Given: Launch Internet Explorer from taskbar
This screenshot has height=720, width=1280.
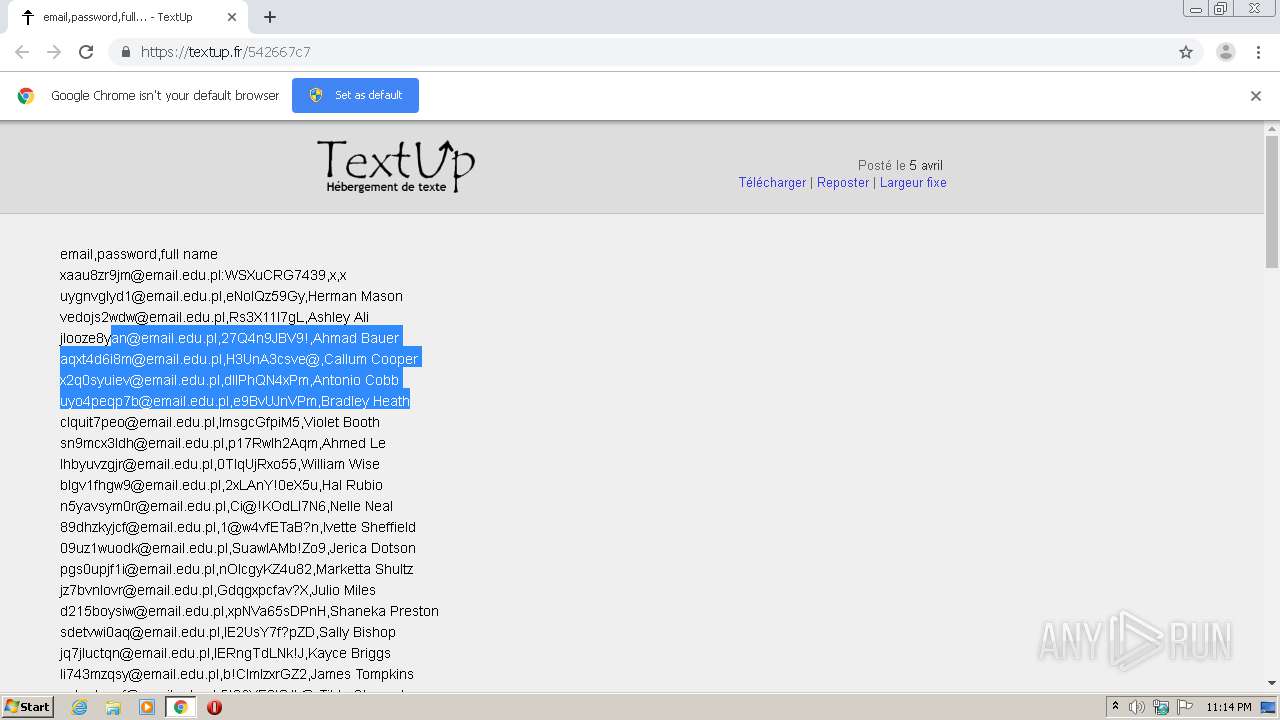Looking at the screenshot, I should (x=79, y=707).
